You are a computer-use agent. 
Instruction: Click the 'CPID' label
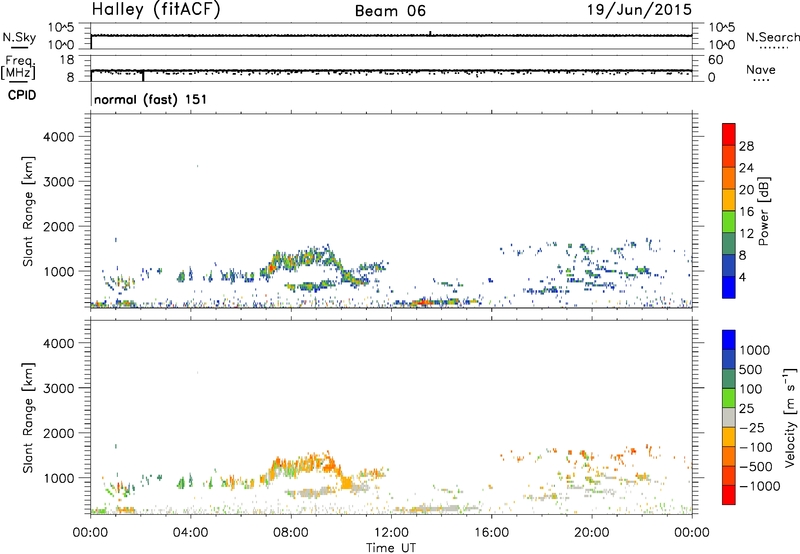click(x=21, y=95)
